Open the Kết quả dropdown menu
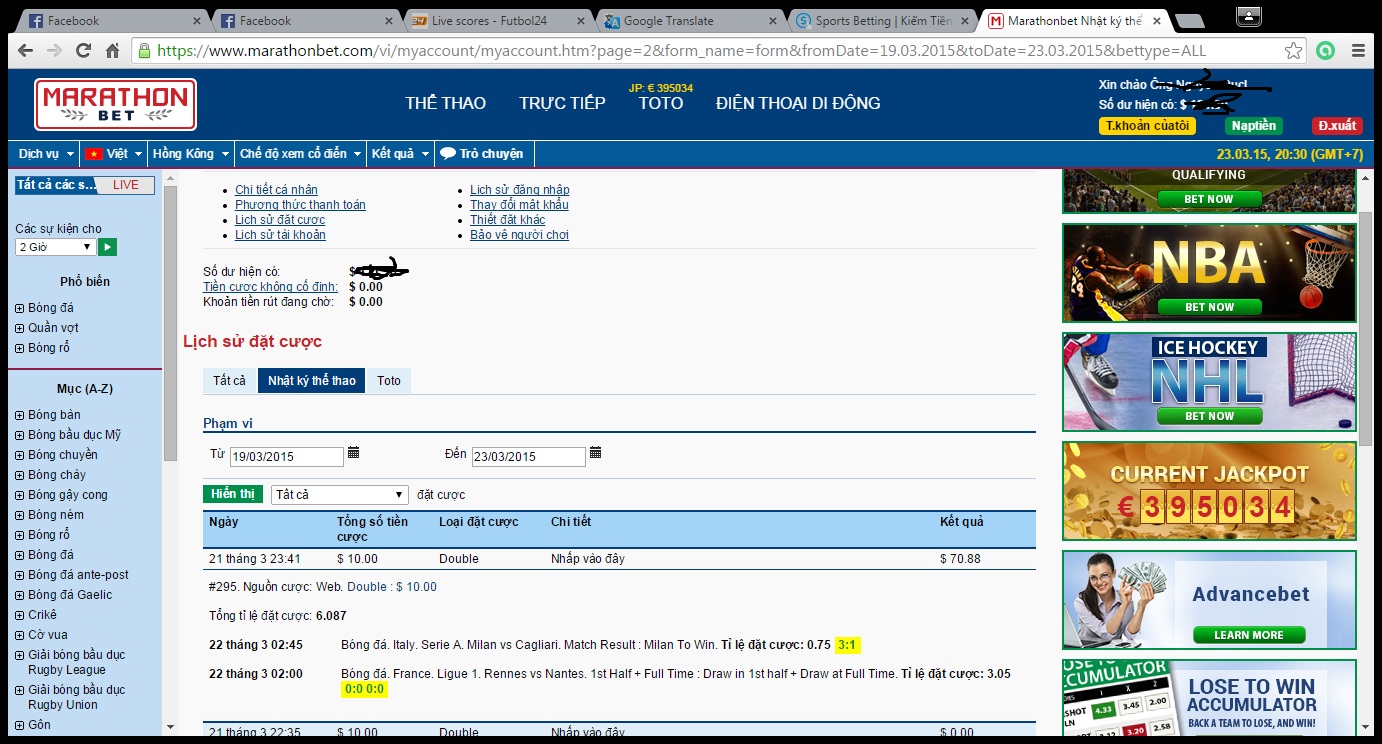This screenshot has width=1382, height=744. click(400, 154)
